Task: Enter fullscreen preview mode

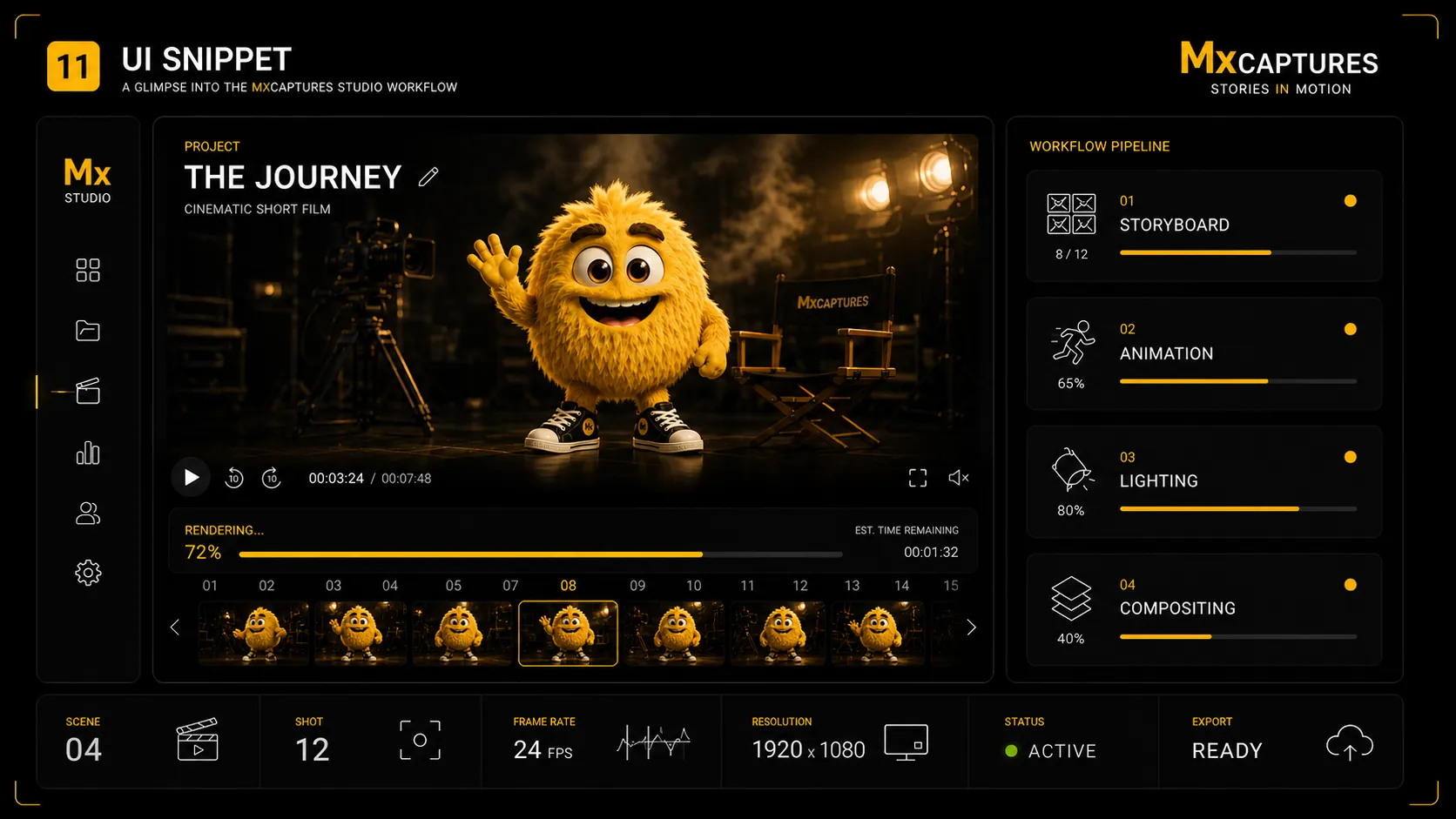Action: tap(918, 478)
